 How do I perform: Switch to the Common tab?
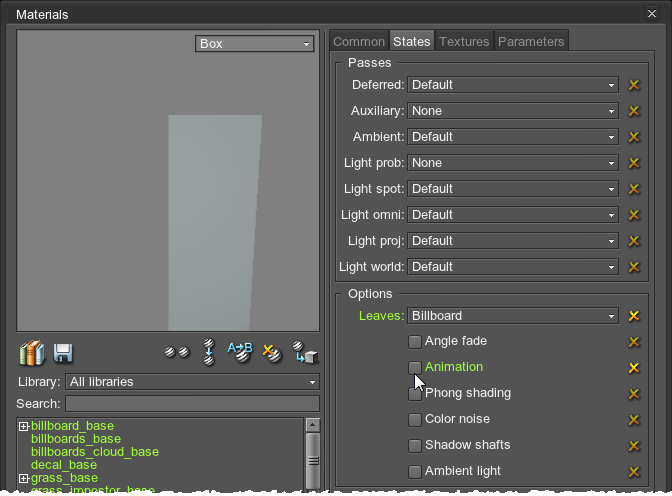(x=358, y=41)
